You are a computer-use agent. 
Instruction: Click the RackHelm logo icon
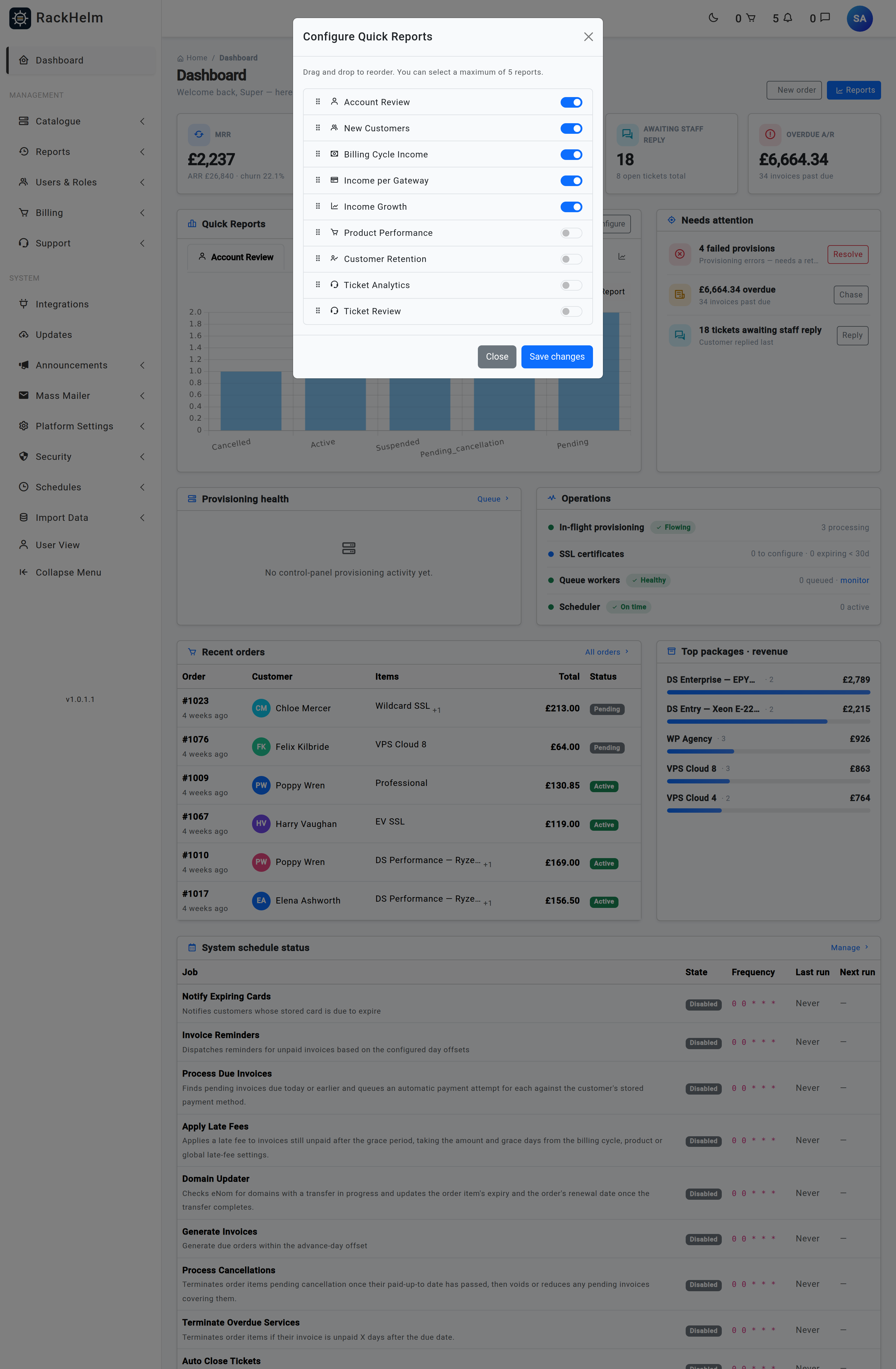pos(20,18)
